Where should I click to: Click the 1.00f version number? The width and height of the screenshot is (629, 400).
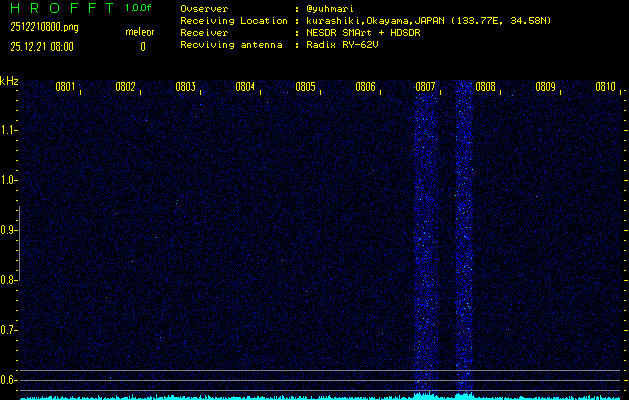tap(139, 8)
